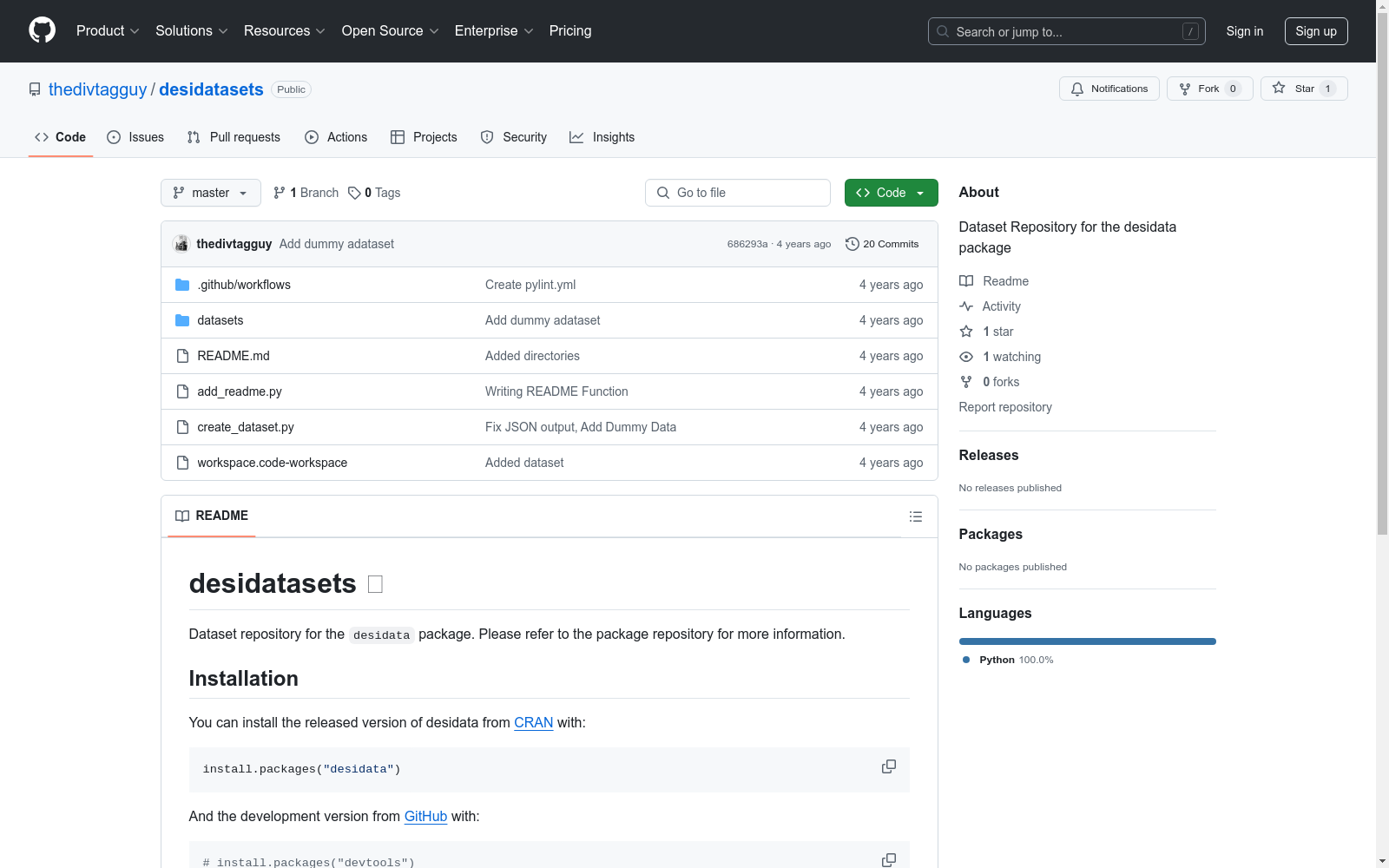The height and width of the screenshot is (868, 1389).
Task: Switch to the Issues tab
Action: [135, 137]
